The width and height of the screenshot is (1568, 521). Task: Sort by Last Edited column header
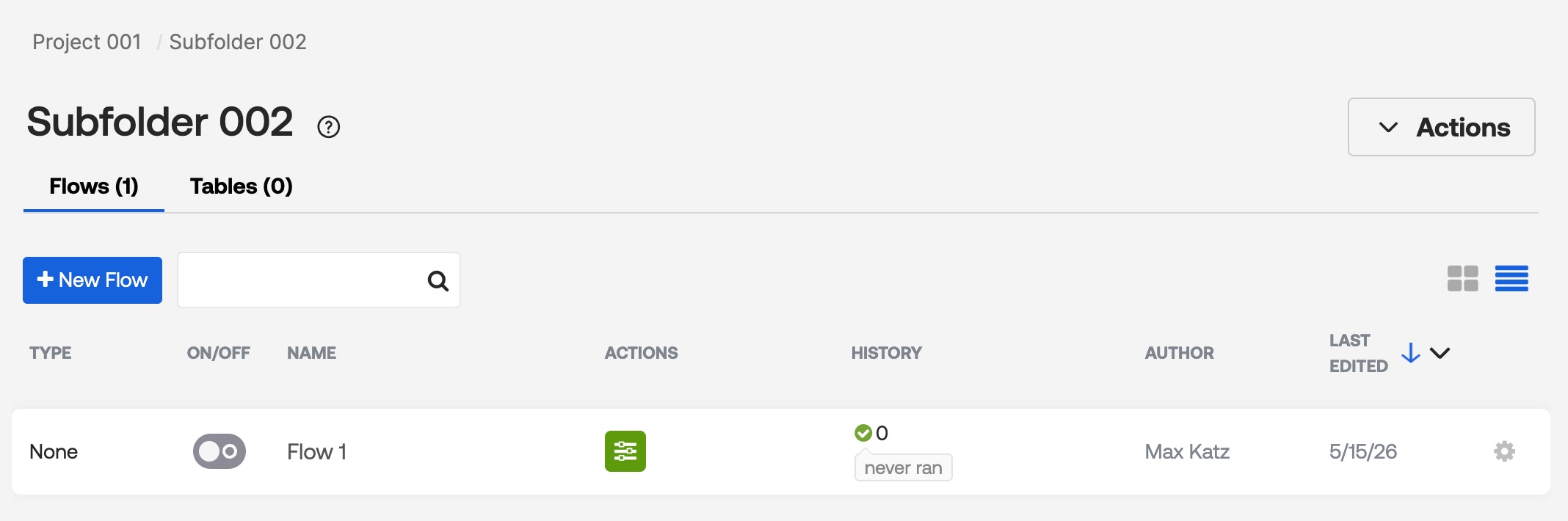click(1358, 353)
